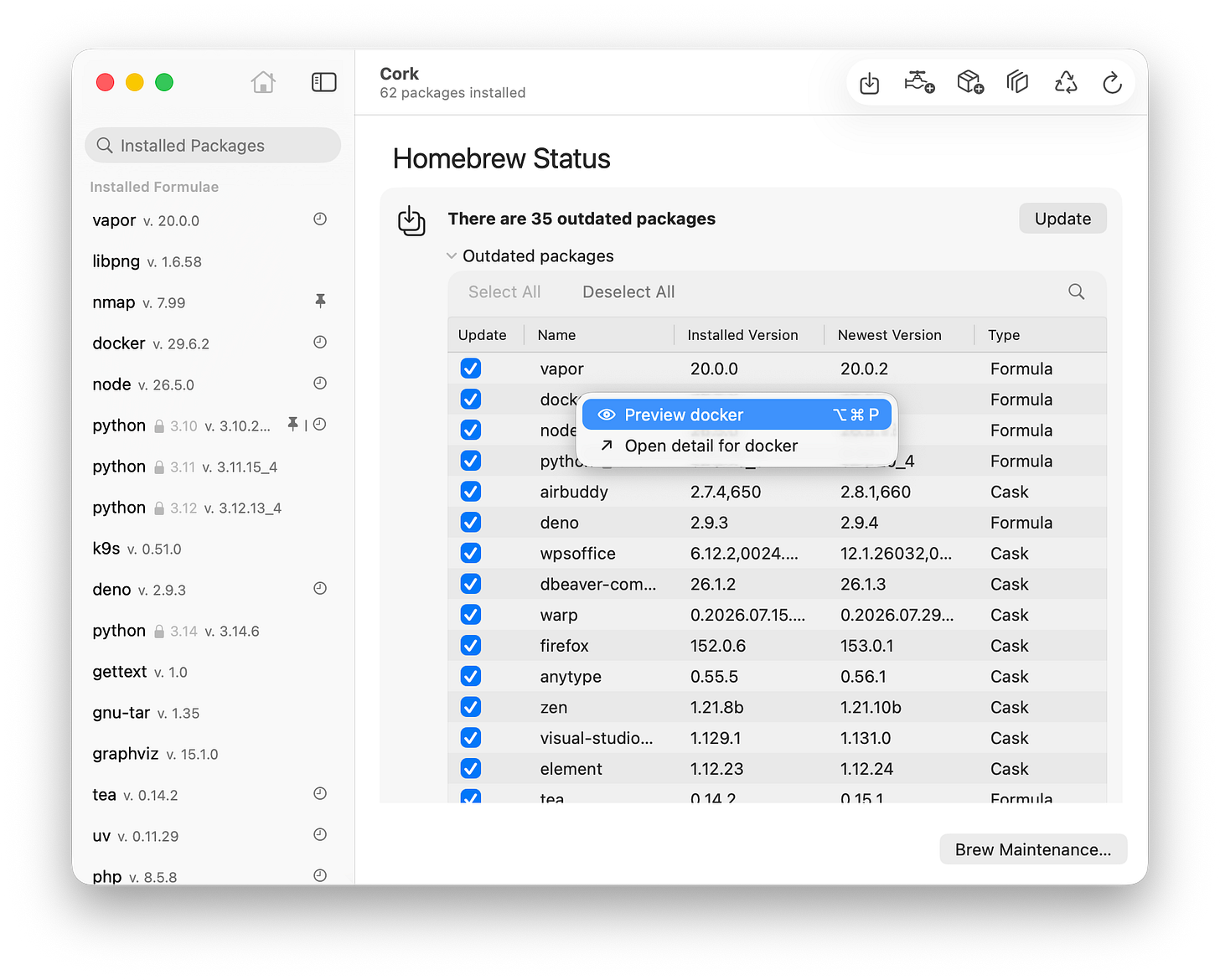Click the outdated packages box icon

click(411, 220)
